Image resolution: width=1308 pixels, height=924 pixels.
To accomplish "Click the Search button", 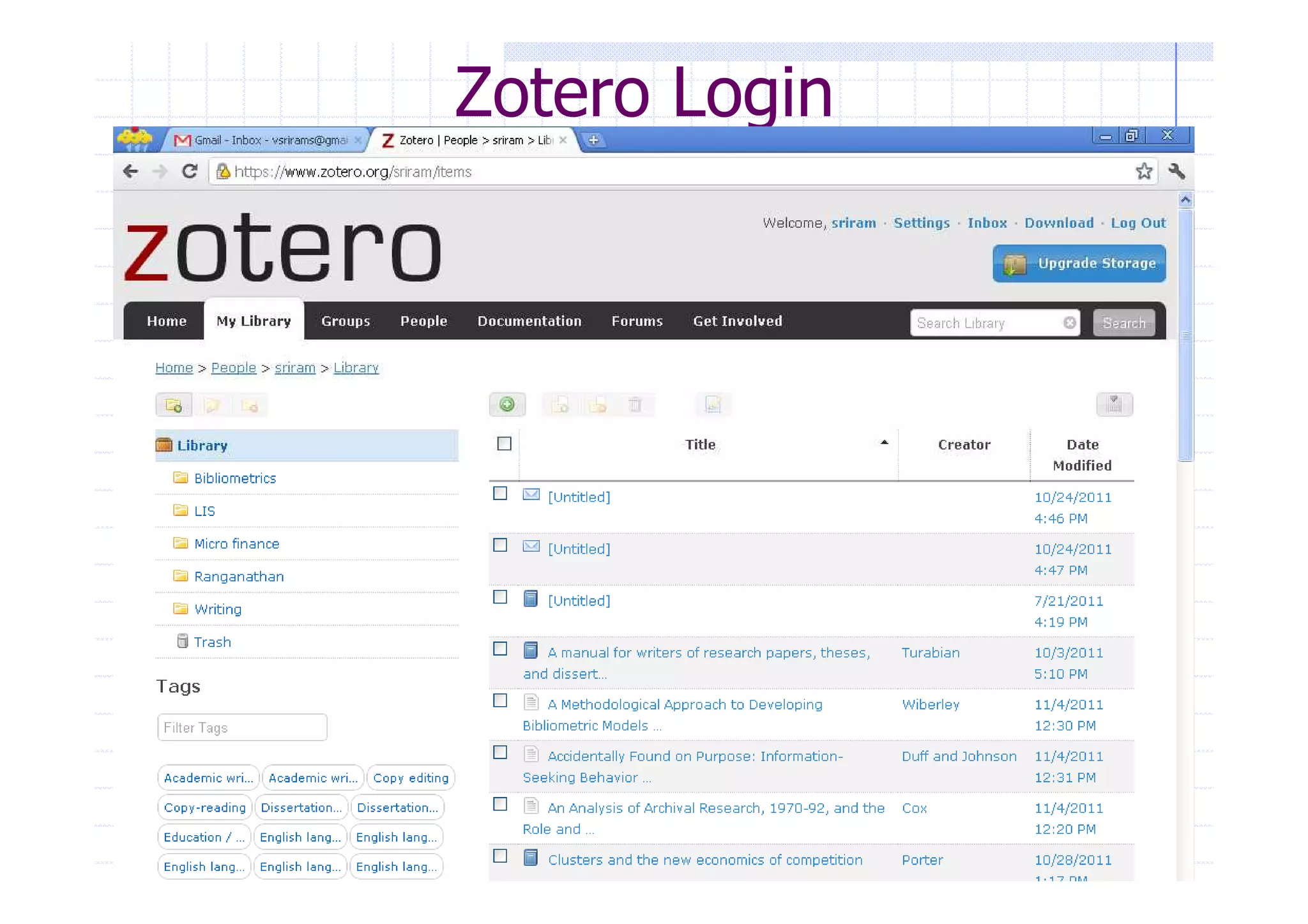I will click(1124, 322).
